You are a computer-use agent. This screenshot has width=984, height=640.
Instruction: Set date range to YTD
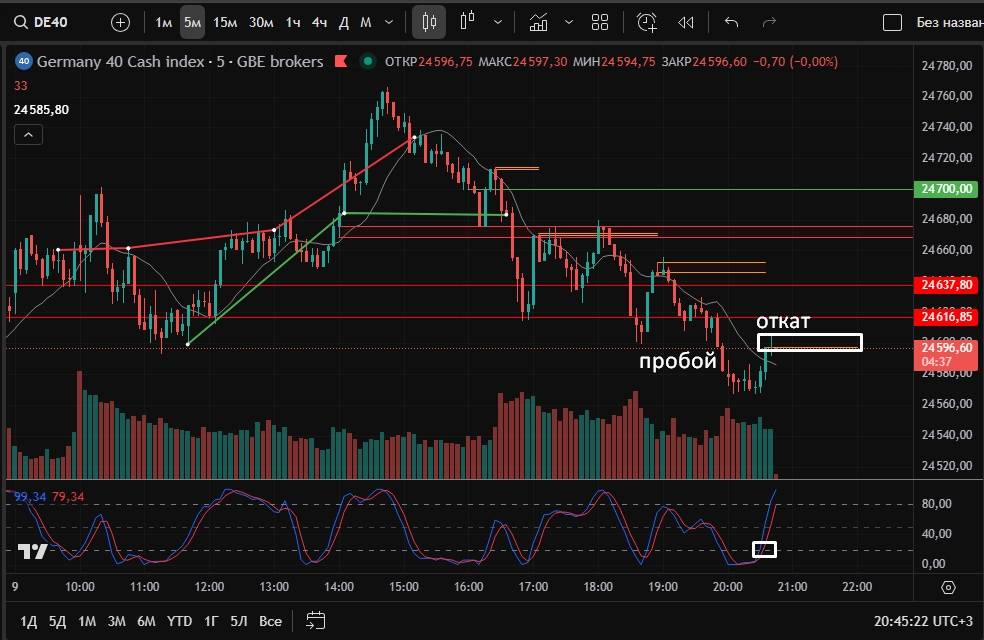pyautogui.click(x=179, y=621)
